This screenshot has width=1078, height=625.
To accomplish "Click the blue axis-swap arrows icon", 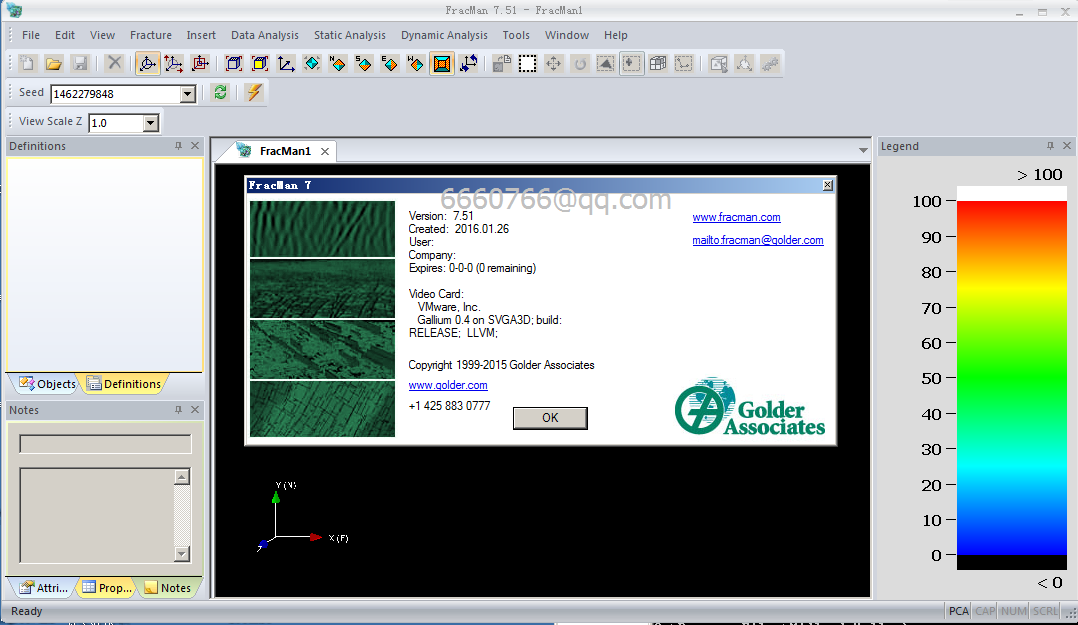I will (x=468, y=64).
